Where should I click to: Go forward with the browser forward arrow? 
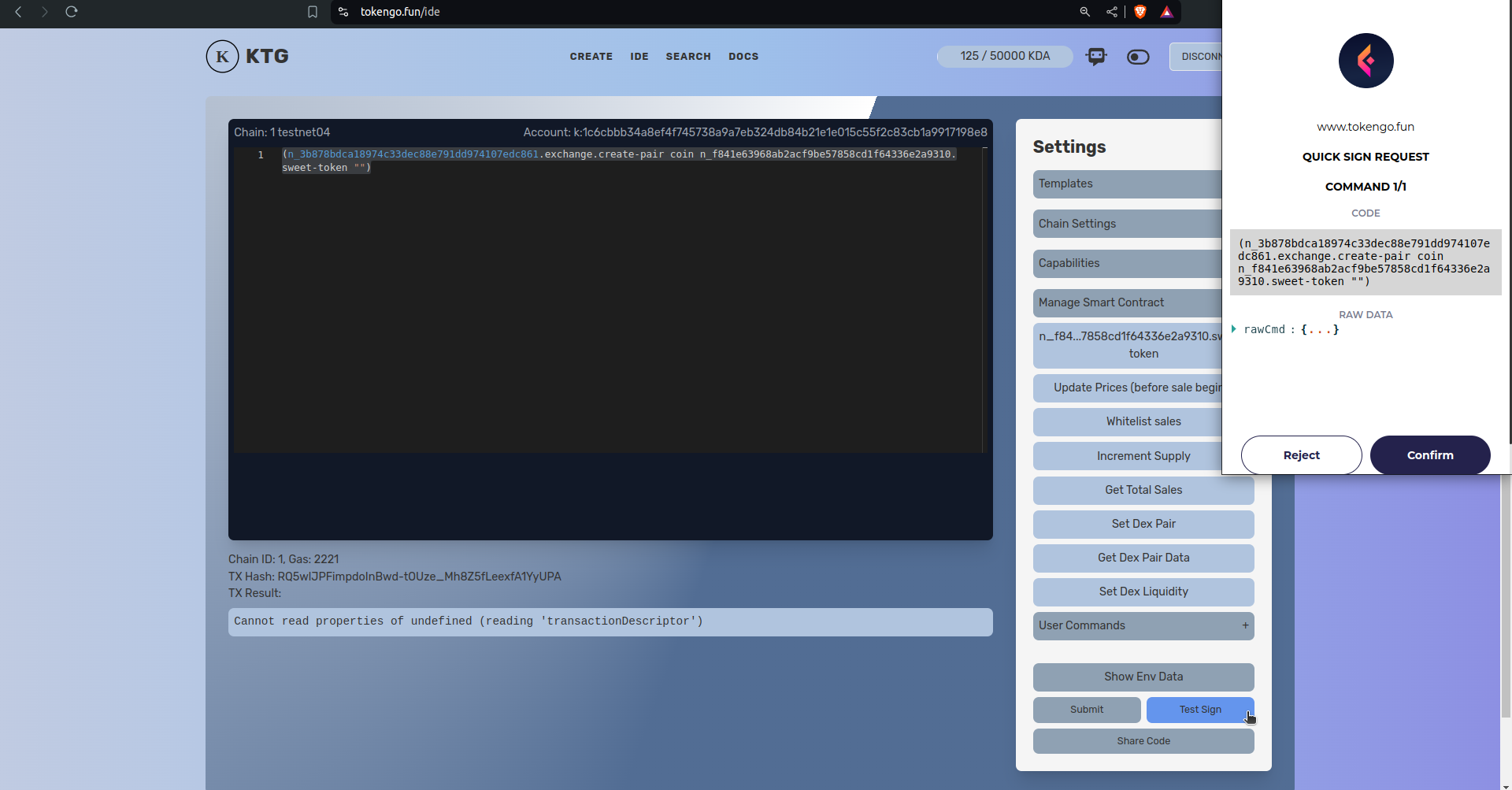tap(45, 12)
